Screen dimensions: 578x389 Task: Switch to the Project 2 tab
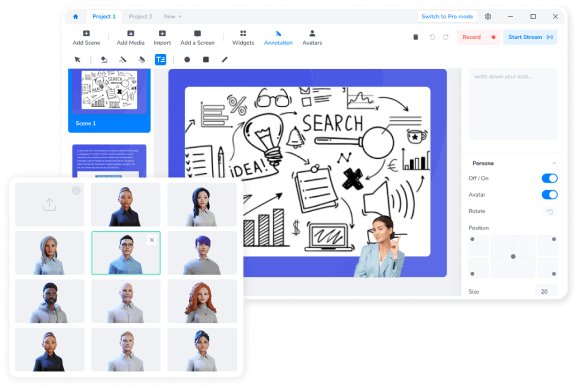[140, 17]
